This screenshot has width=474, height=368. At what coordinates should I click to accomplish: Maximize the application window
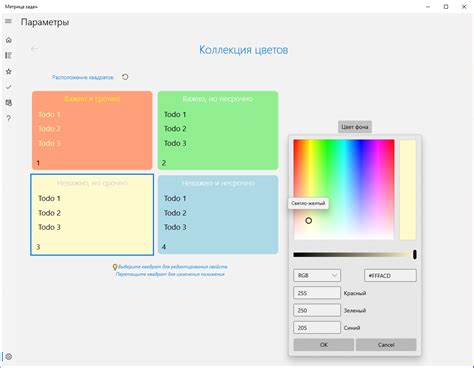click(446, 7)
